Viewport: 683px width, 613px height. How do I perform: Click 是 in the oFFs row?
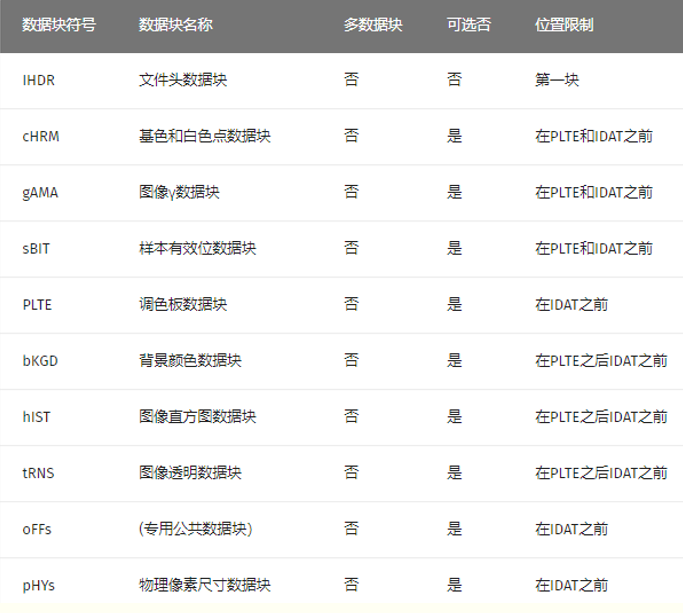(454, 529)
